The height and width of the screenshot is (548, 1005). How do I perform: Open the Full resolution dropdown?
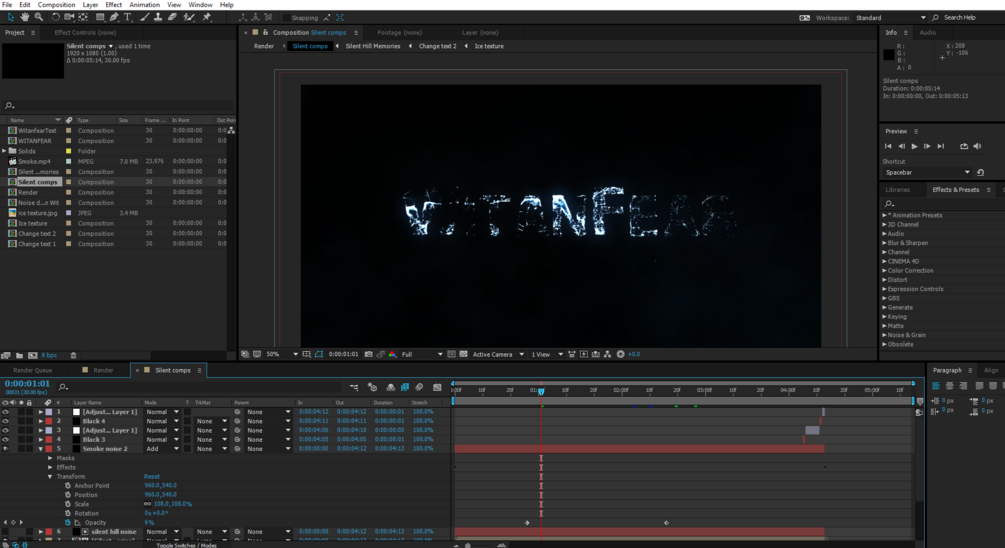point(422,354)
